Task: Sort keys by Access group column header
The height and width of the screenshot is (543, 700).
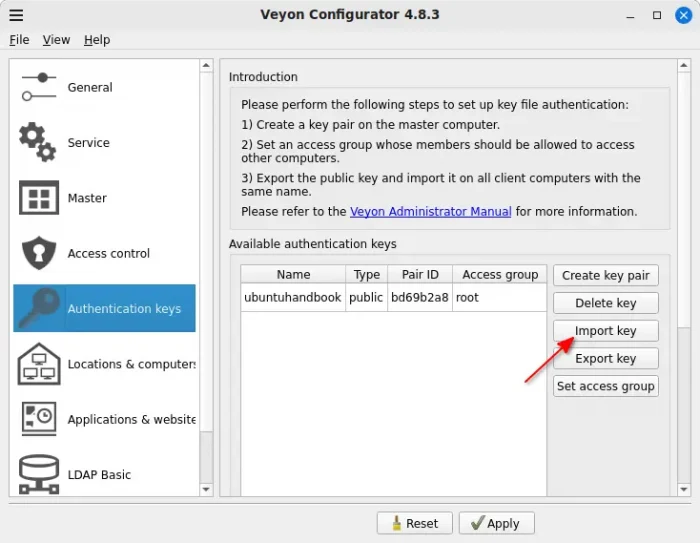Action: pyautogui.click(x=500, y=274)
